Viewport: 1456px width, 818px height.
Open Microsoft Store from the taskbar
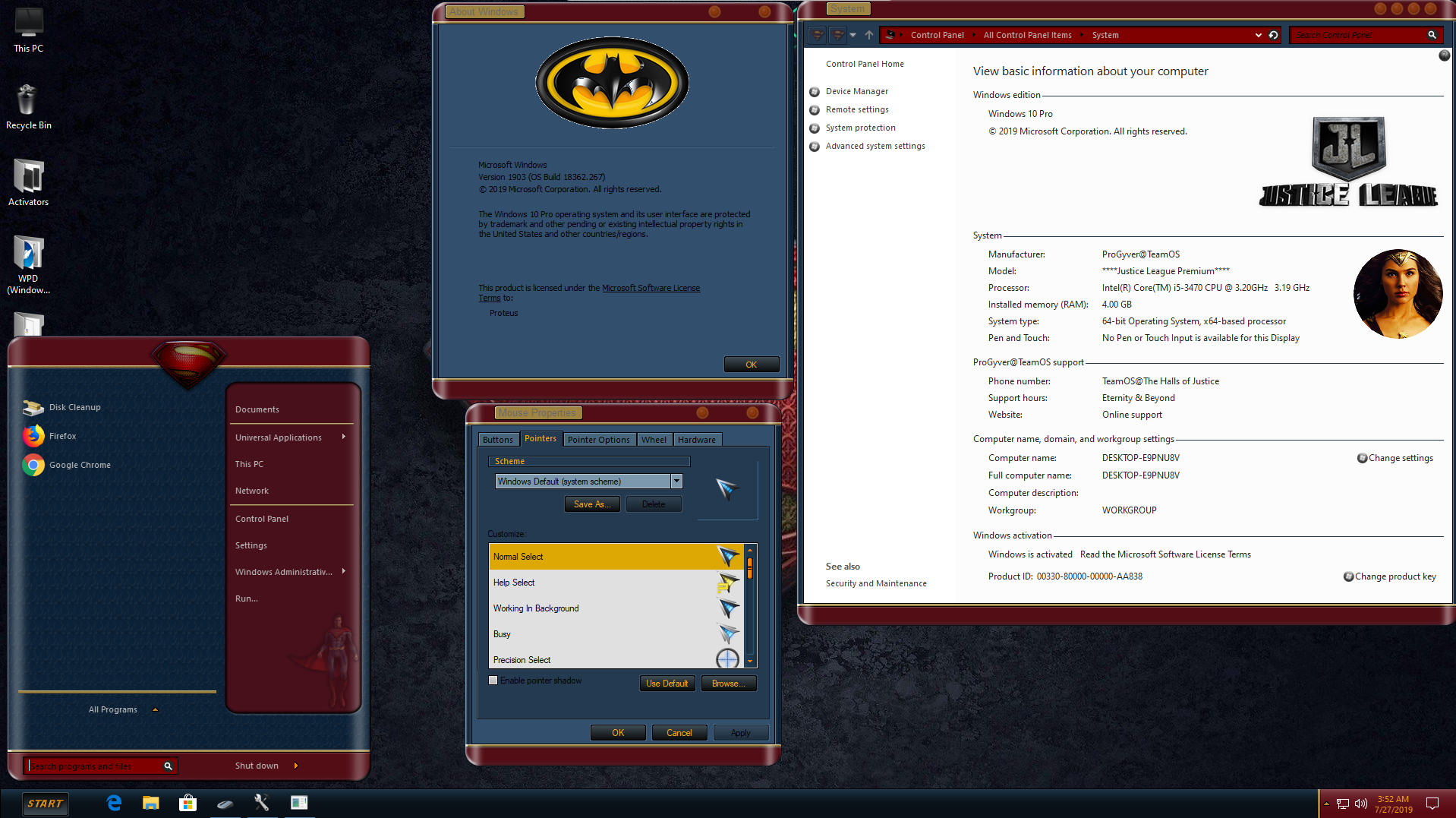(188, 803)
